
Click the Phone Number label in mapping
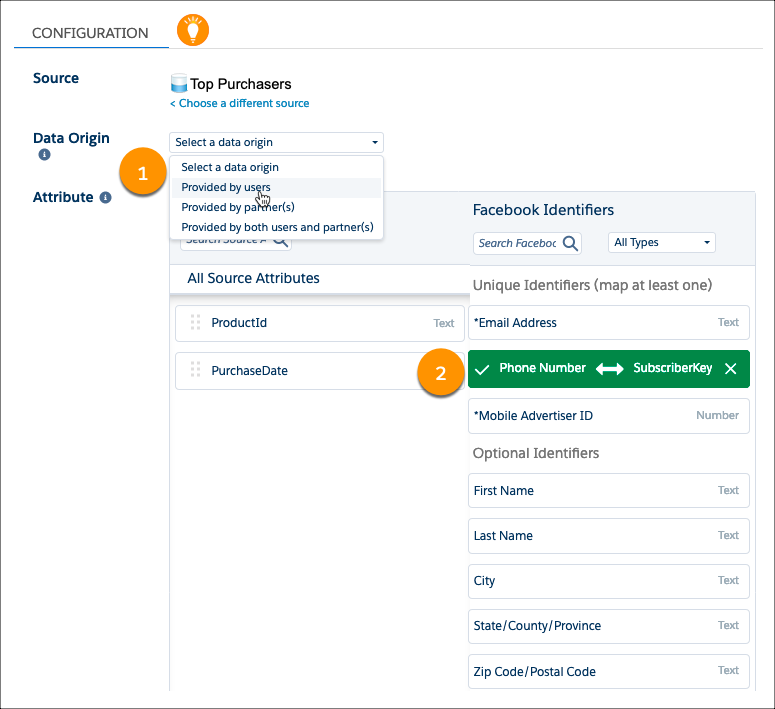click(x=542, y=368)
